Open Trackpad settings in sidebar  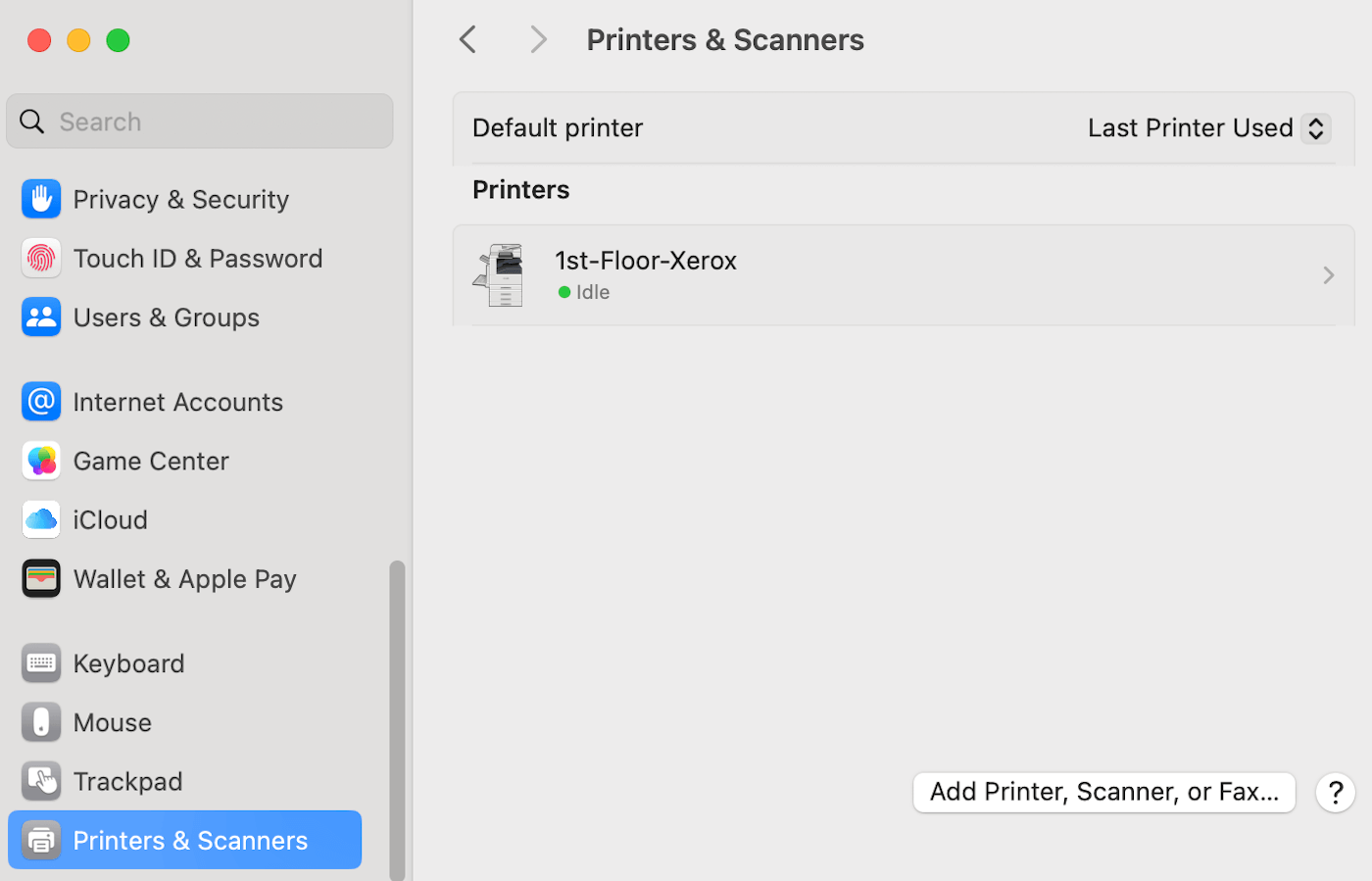[x=127, y=781]
